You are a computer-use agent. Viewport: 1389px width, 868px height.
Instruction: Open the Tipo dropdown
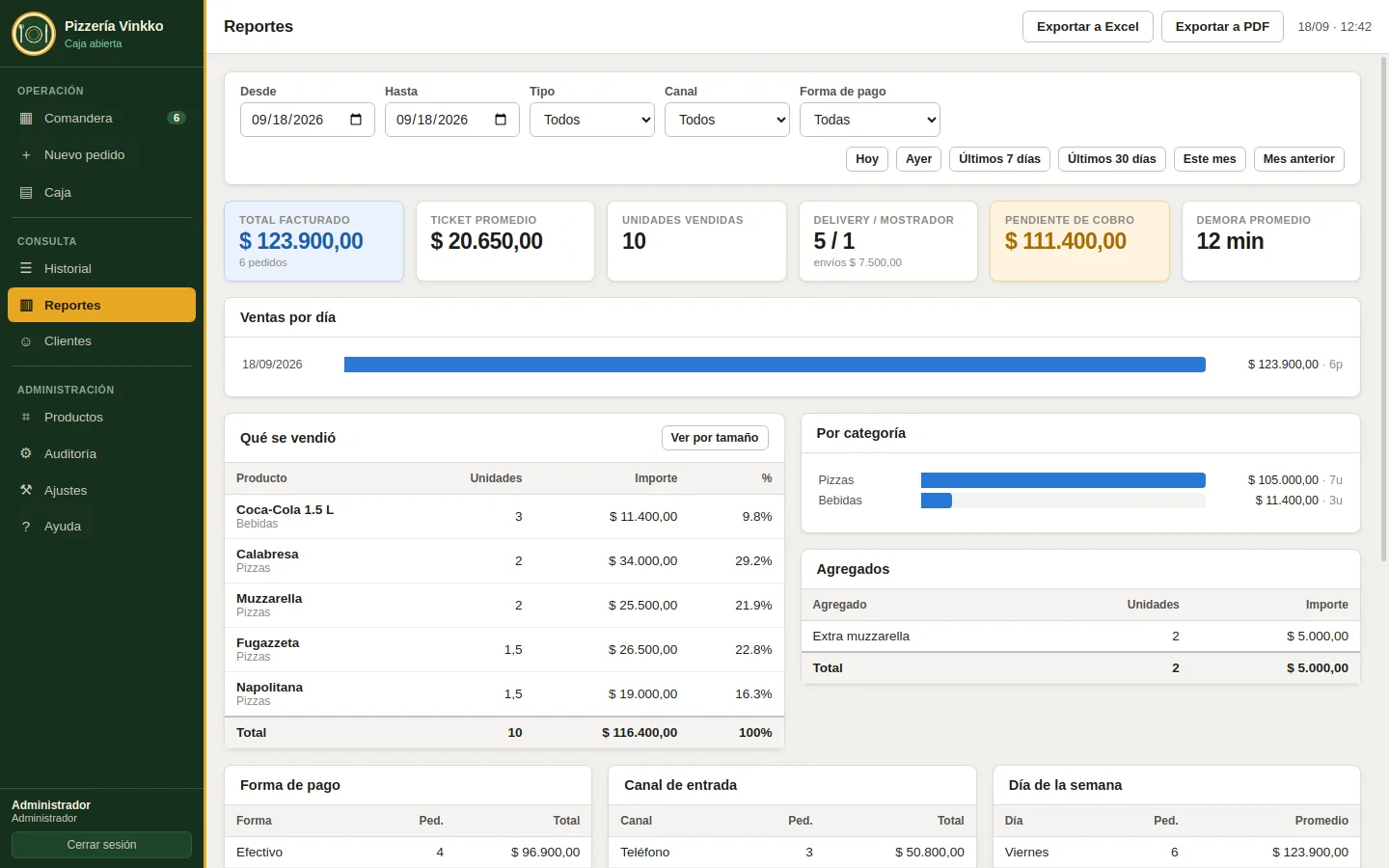[x=592, y=120]
